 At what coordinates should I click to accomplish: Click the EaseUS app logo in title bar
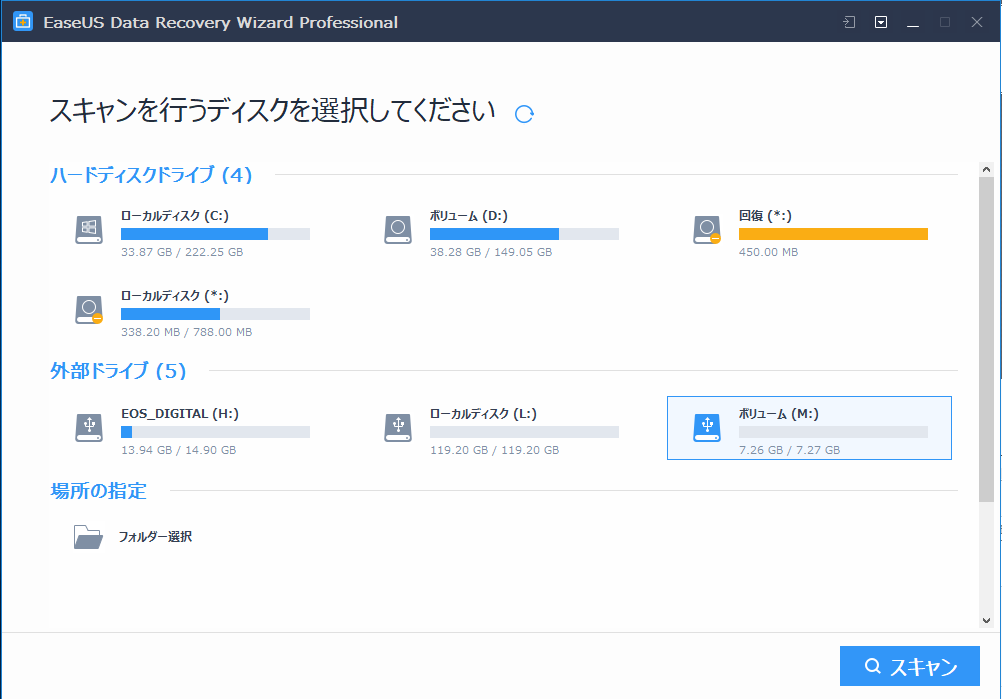pyautogui.click(x=22, y=22)
